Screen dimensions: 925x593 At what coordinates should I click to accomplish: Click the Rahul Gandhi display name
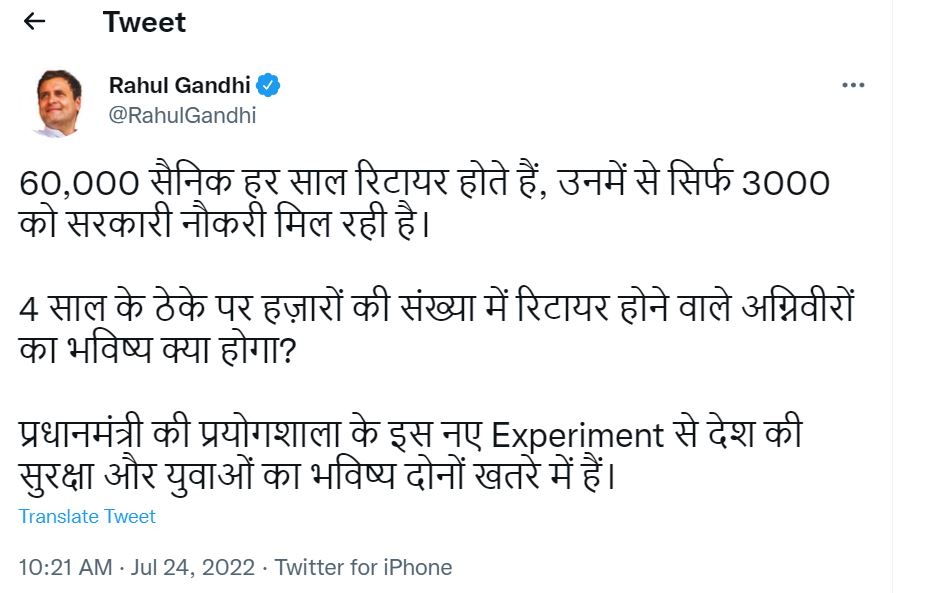pyautogui.click(x=179, y=85)
